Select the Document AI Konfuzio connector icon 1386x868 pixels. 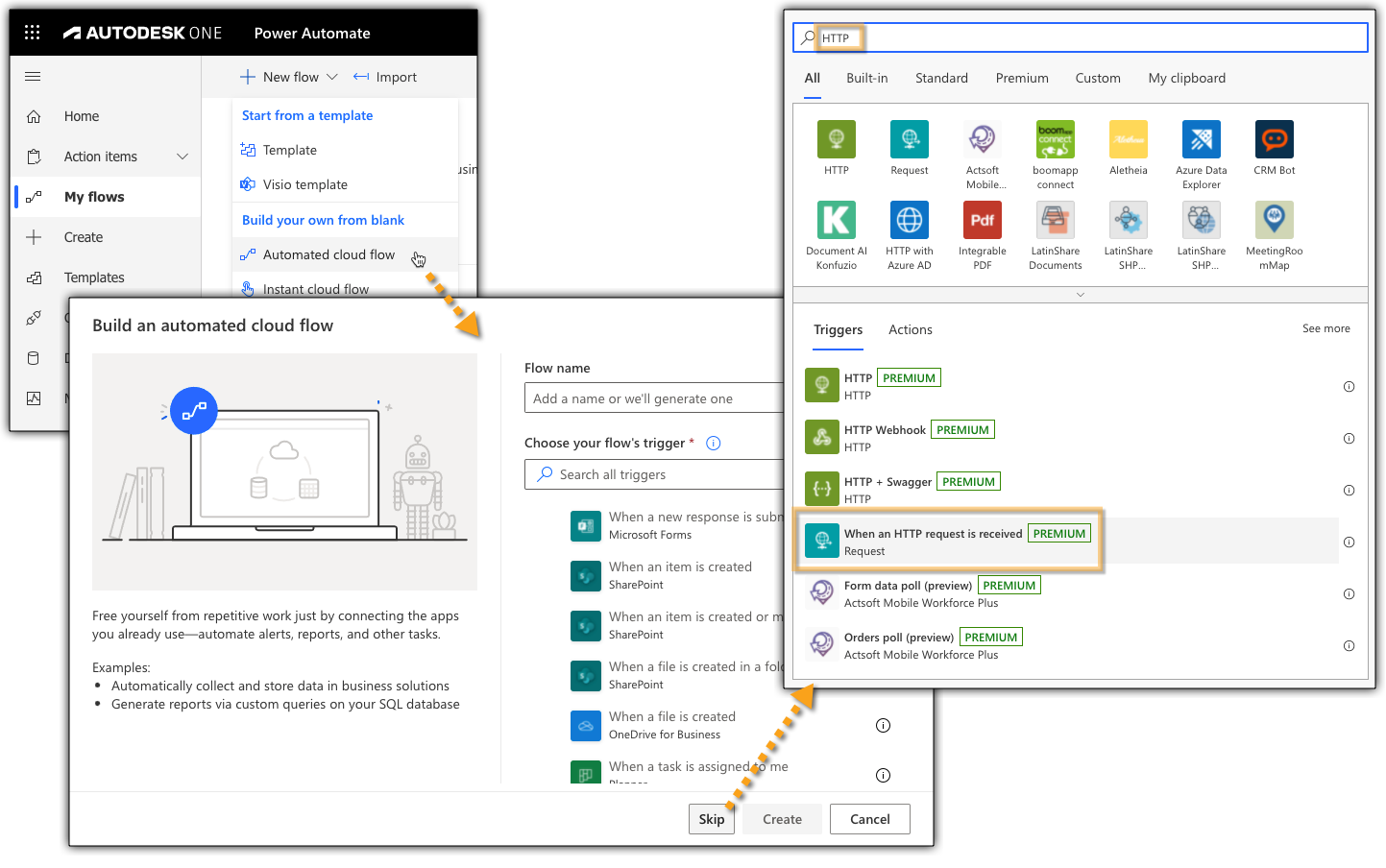[x=837, y=220]
